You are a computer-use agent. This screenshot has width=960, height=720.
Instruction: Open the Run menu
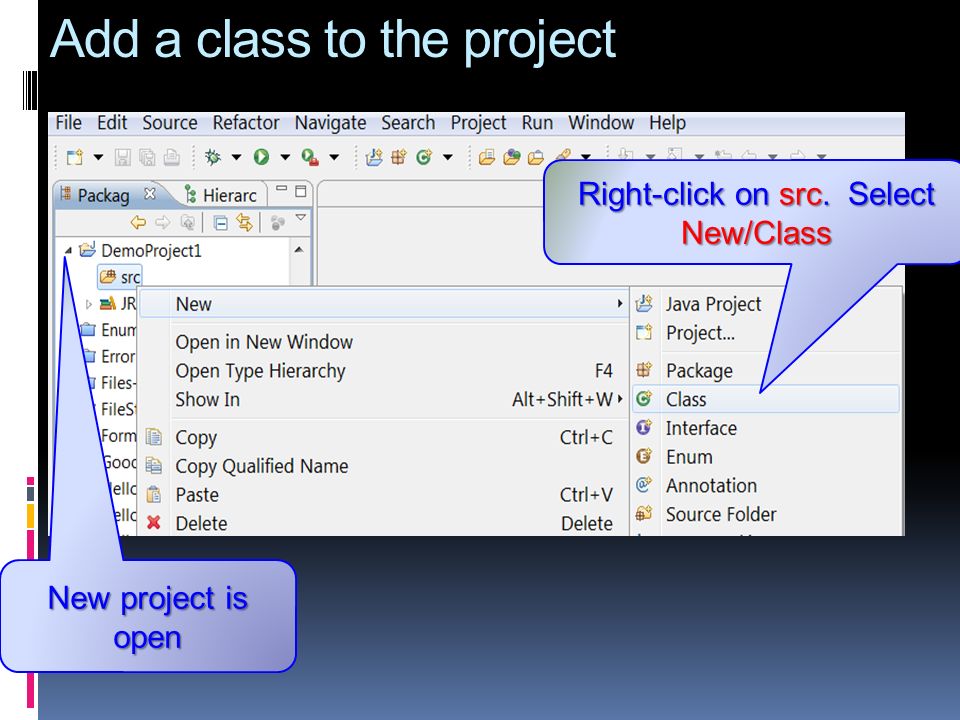tap(537, 122)
